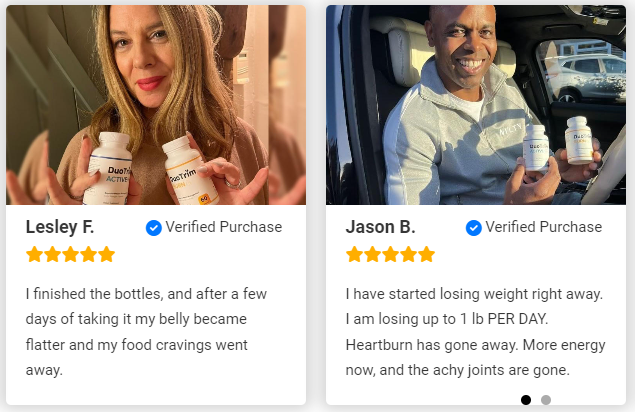Image resolution: width=635 pixels, height=412 pixels.
Task: Click the blue verified checkmark beside Jason B.
Action: coord(473,228)
